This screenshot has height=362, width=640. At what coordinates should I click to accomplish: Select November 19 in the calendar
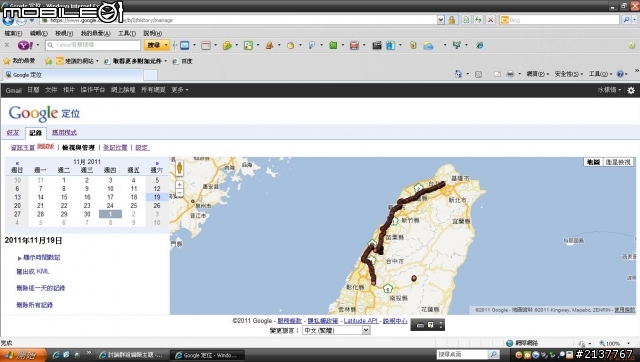click(x=157, y=197)
